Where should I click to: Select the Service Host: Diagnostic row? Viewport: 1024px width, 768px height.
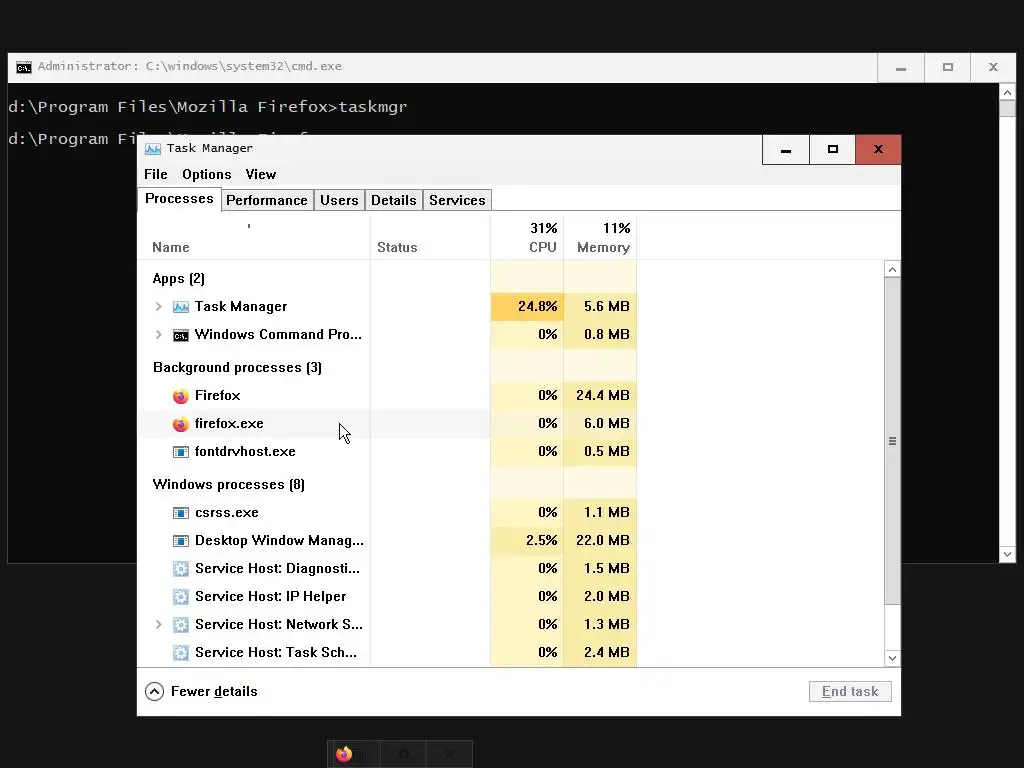(387, 569)
